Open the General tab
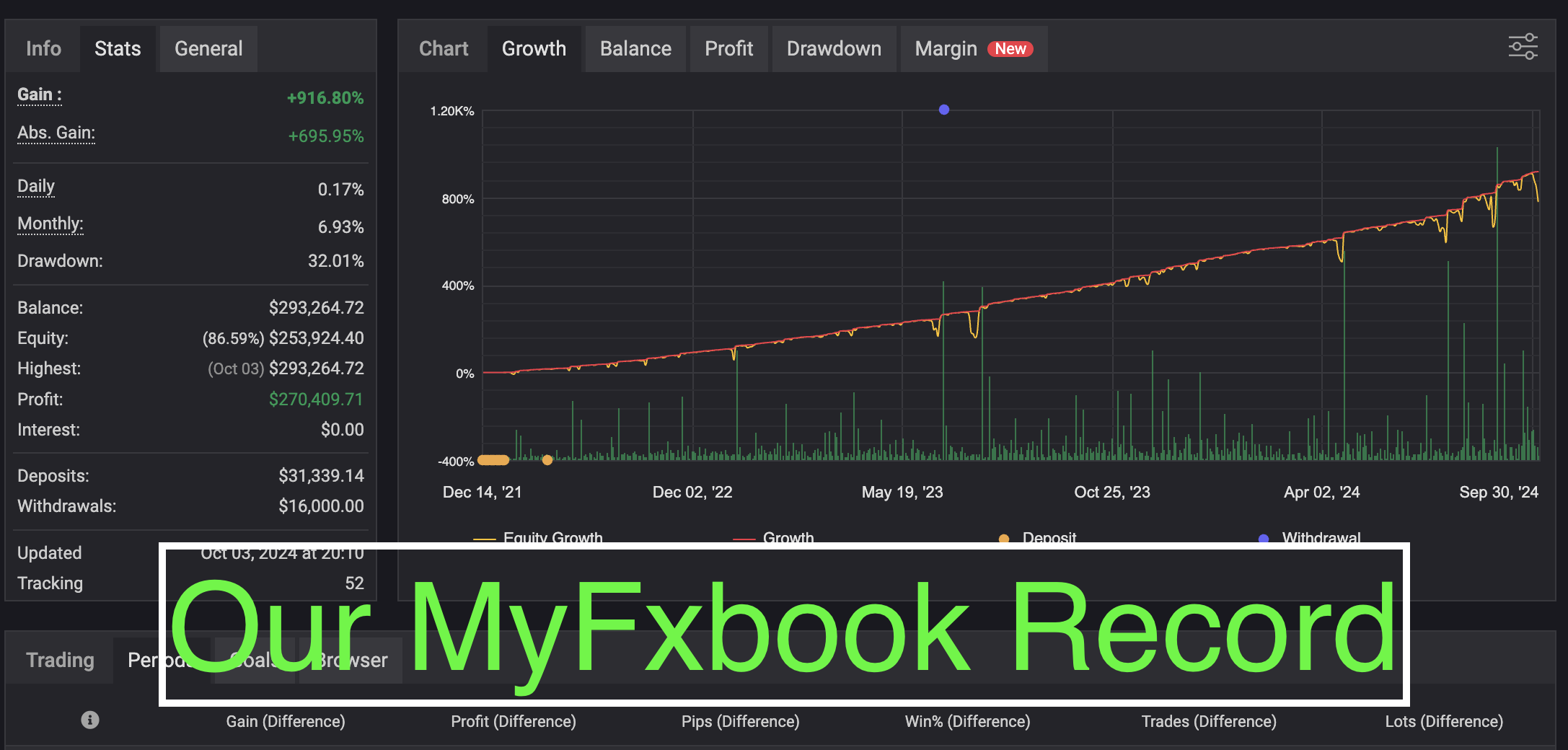The image size is (1568, 750). point(208,49)
